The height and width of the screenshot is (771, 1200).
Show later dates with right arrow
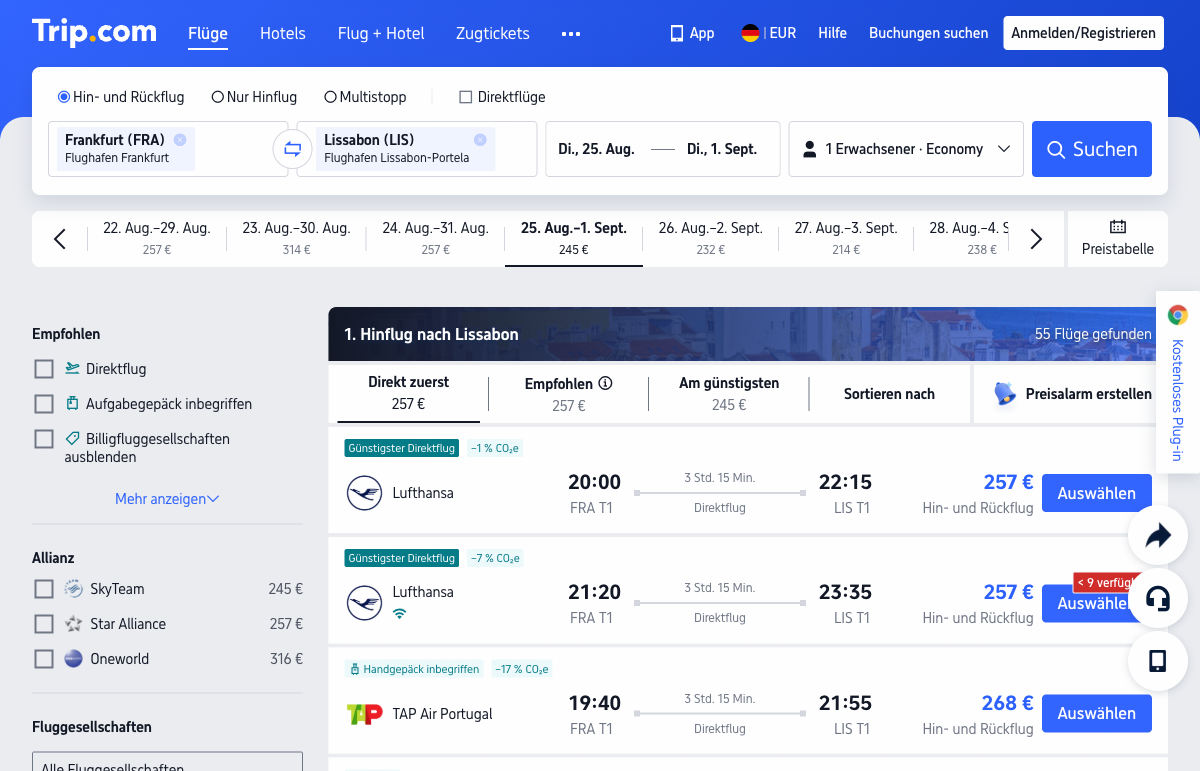[x=1036, y=239]
